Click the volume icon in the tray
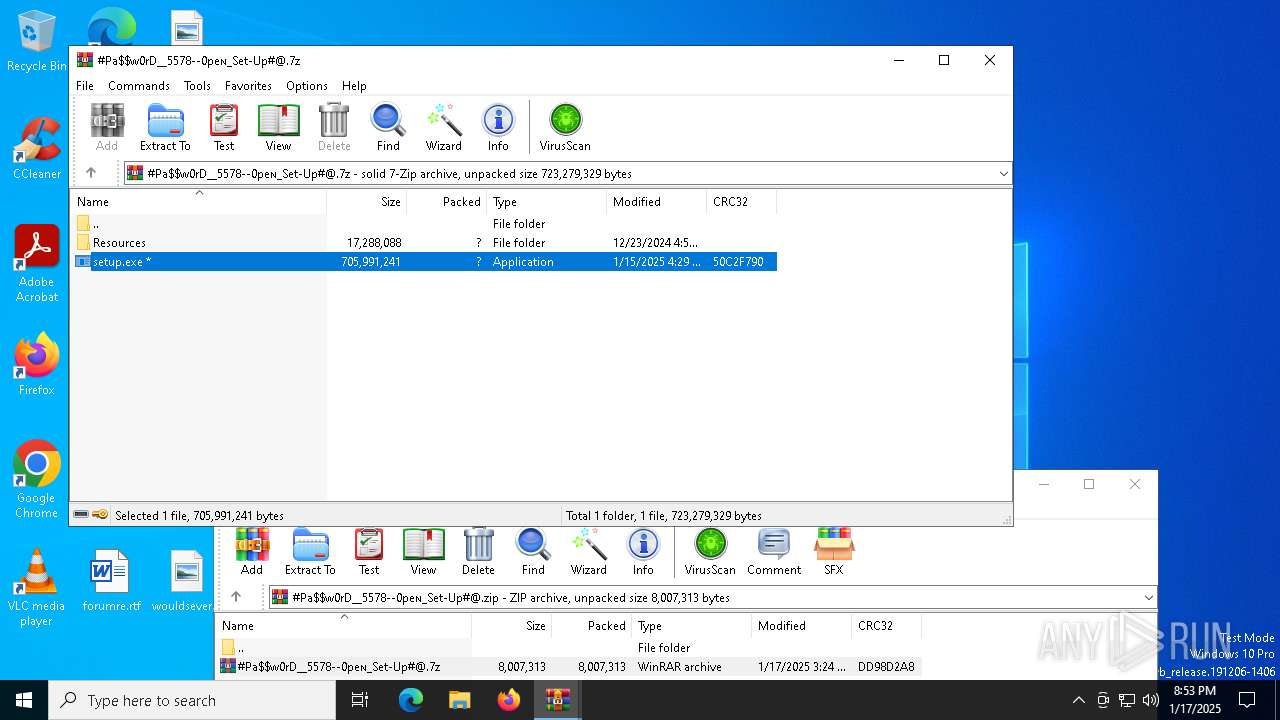This screenshot has height=720, width=1280. (x=1151, y=700)
